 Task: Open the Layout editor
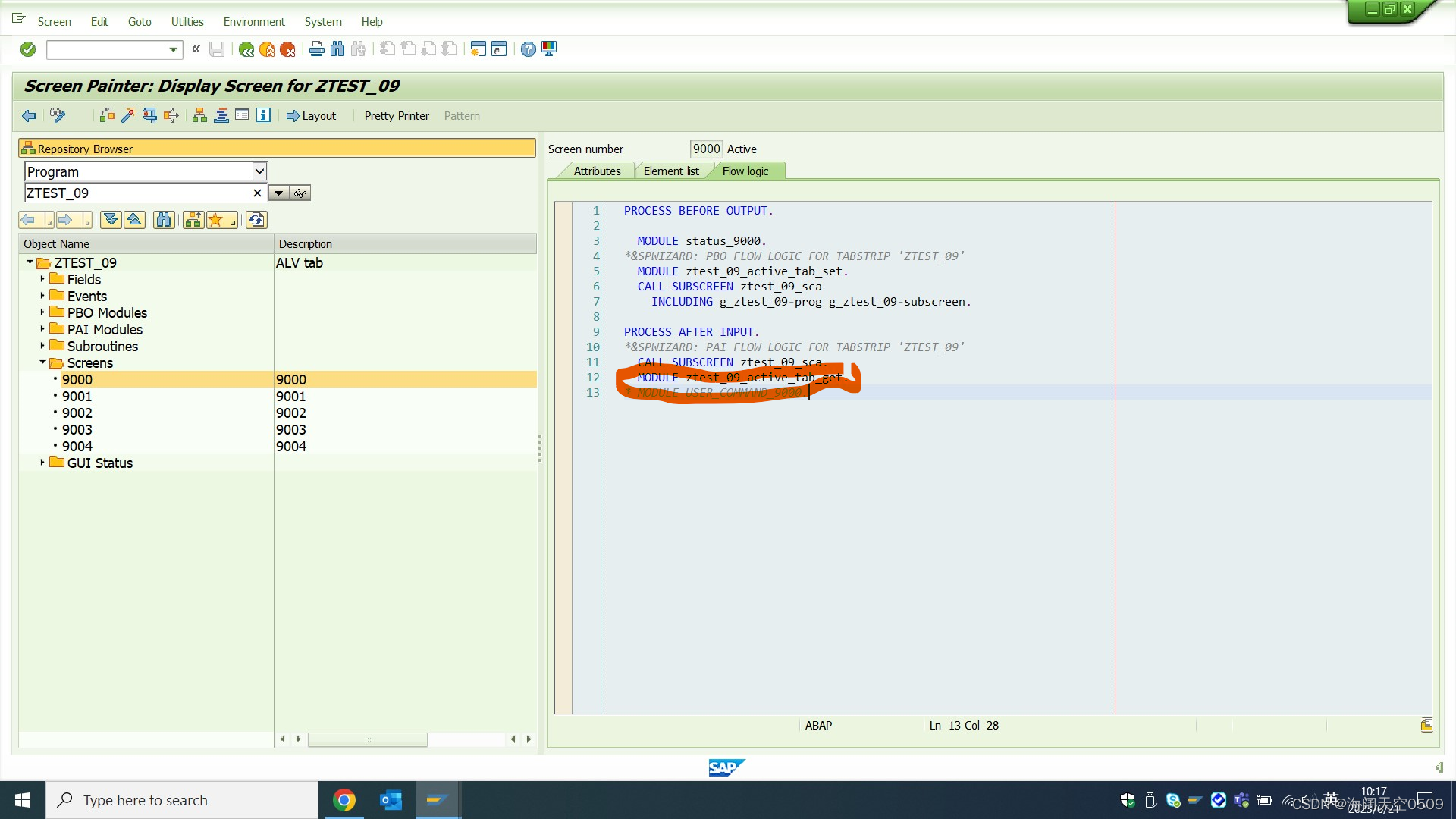click(311, 115)
